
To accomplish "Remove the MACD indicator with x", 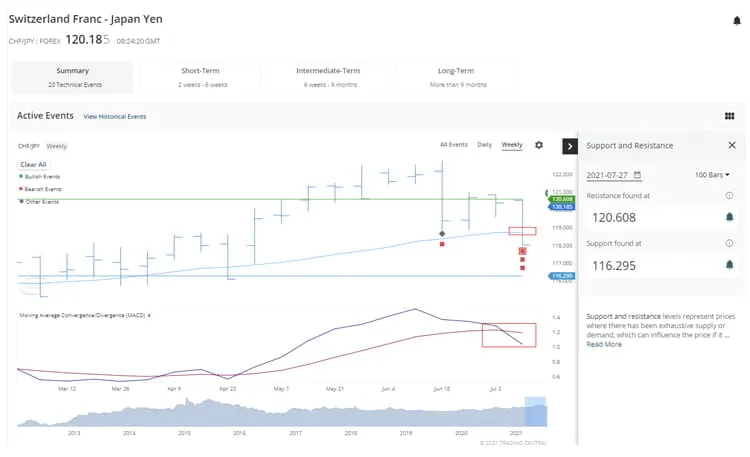I will pos(149,315).
